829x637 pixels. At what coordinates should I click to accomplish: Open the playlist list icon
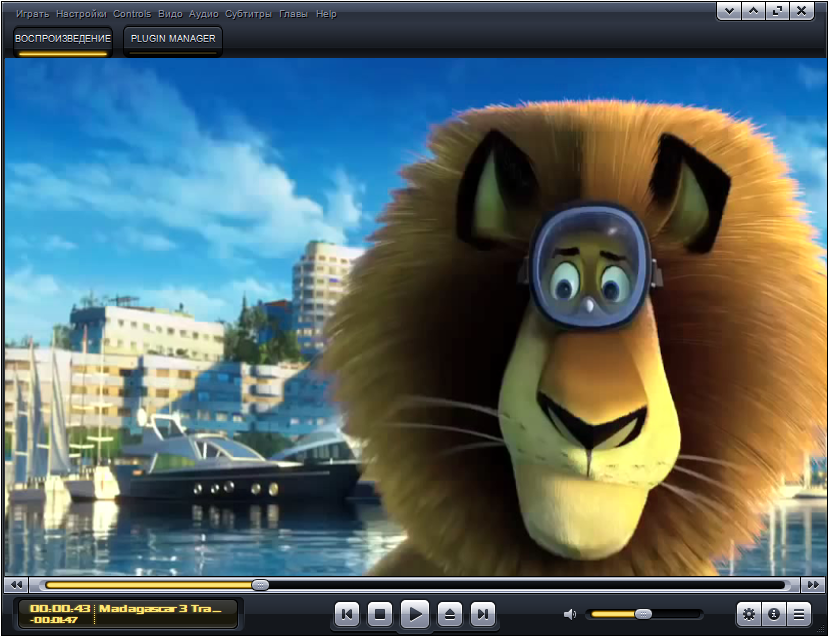pos(799,614)
